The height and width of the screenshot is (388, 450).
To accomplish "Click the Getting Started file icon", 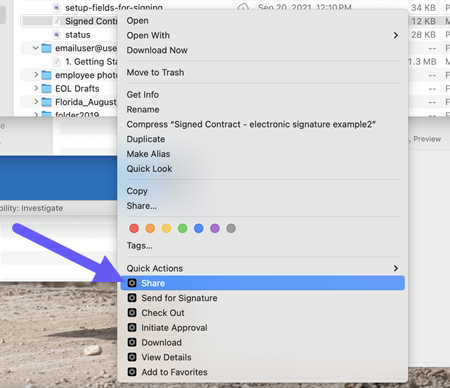I will click(57, 62).
